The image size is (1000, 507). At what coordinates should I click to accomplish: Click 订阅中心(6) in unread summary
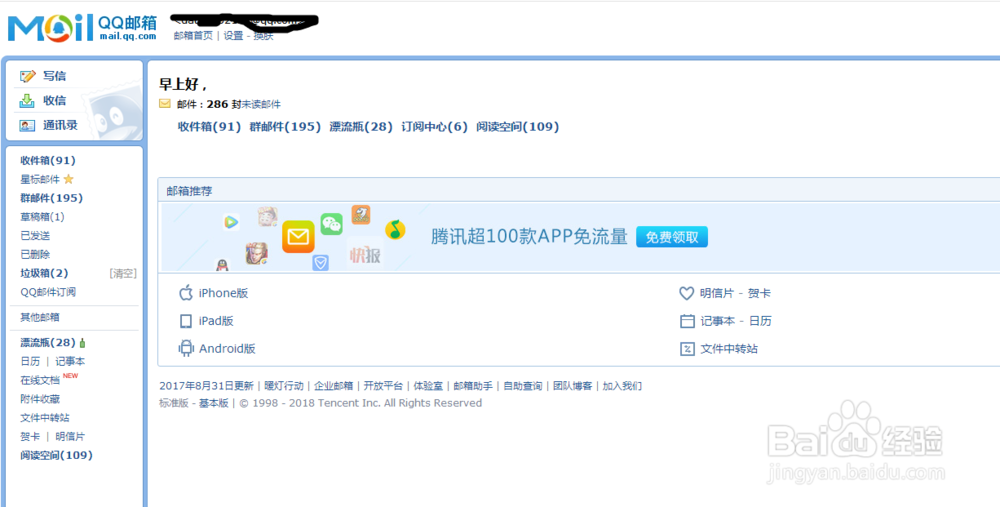[x=434, y=127]
